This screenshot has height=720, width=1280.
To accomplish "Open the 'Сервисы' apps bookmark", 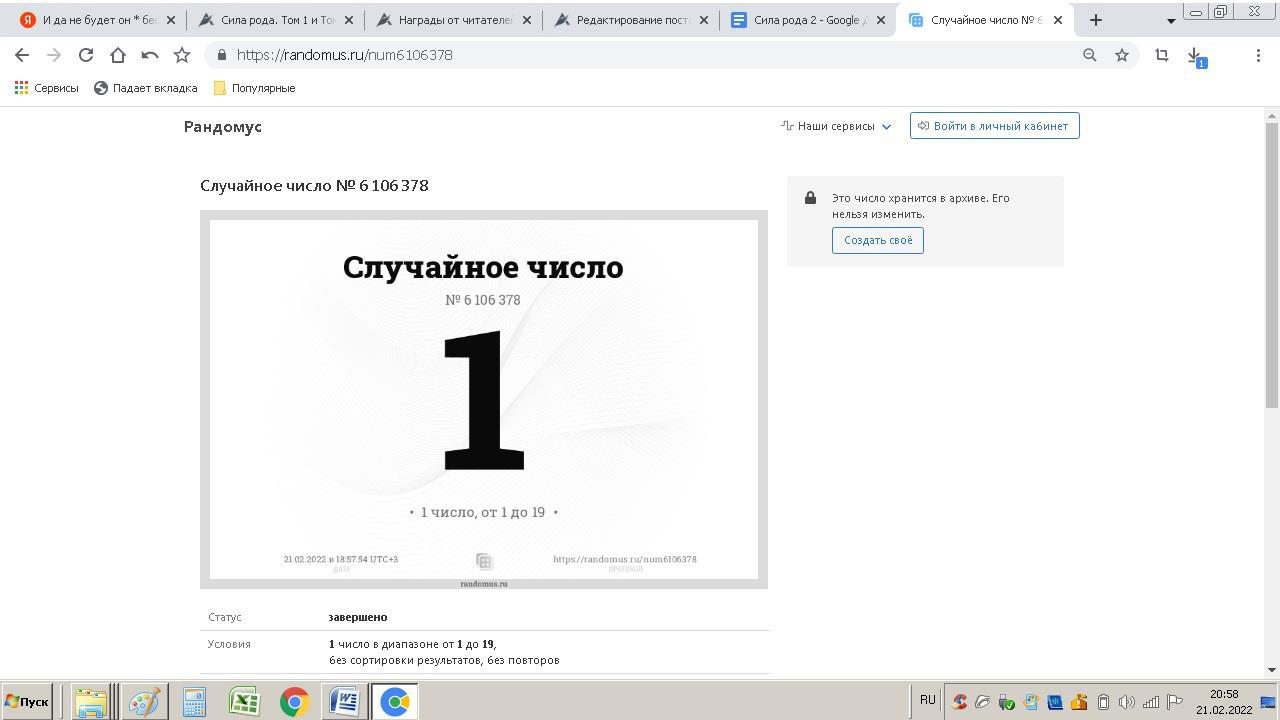I will (x=46, y=88).
